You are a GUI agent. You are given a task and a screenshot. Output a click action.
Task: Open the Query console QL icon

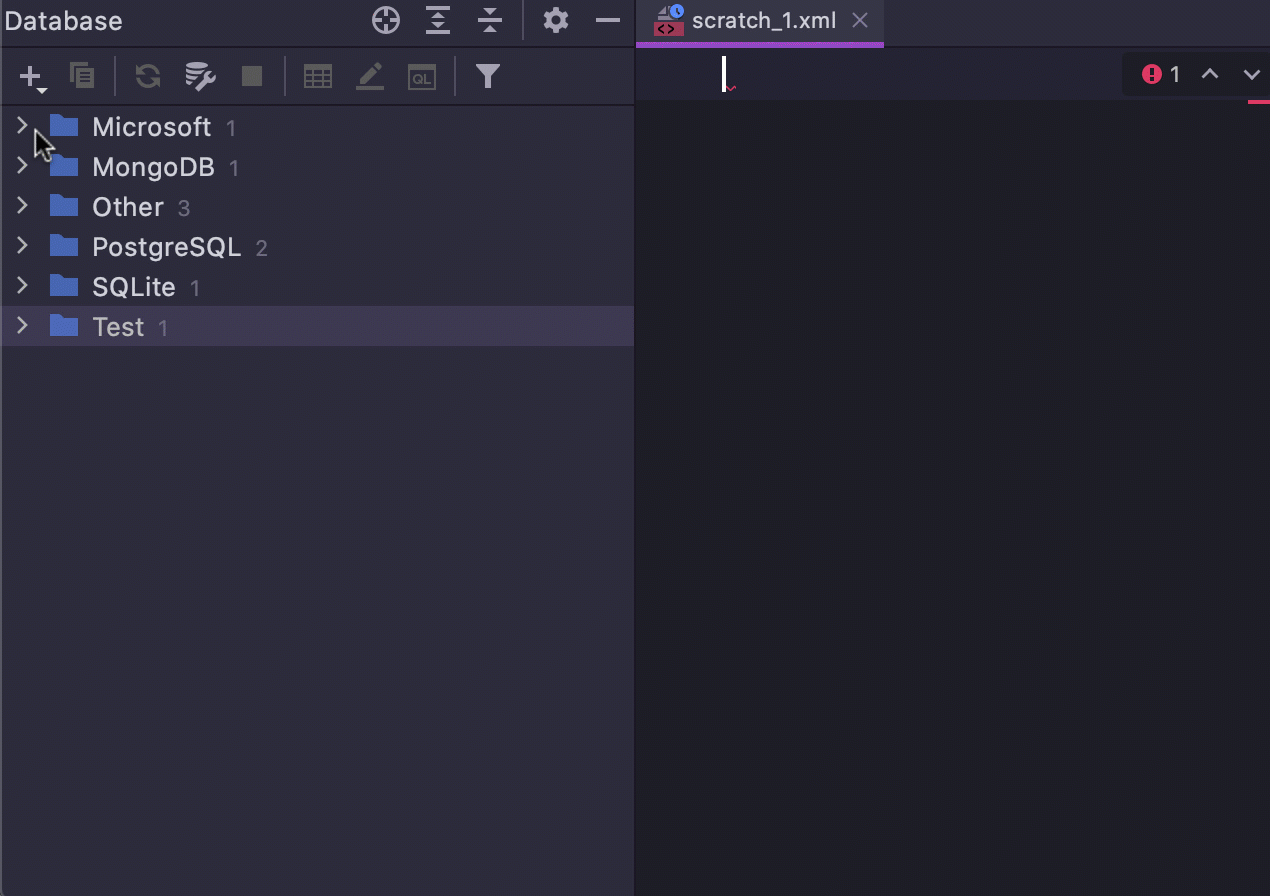[422, 76]
